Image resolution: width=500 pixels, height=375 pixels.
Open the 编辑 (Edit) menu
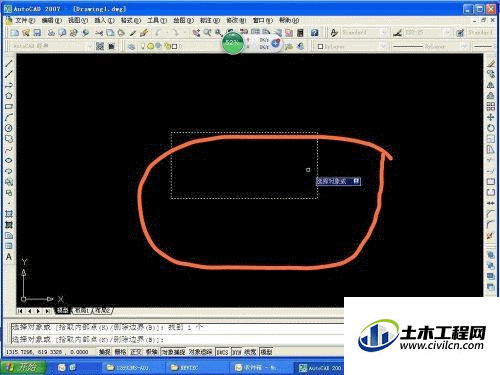click(x=51, y=20)
